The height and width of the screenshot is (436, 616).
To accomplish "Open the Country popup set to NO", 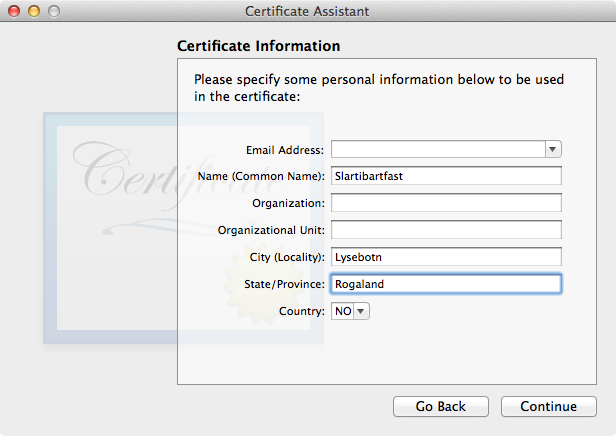I will coord(350,311).
